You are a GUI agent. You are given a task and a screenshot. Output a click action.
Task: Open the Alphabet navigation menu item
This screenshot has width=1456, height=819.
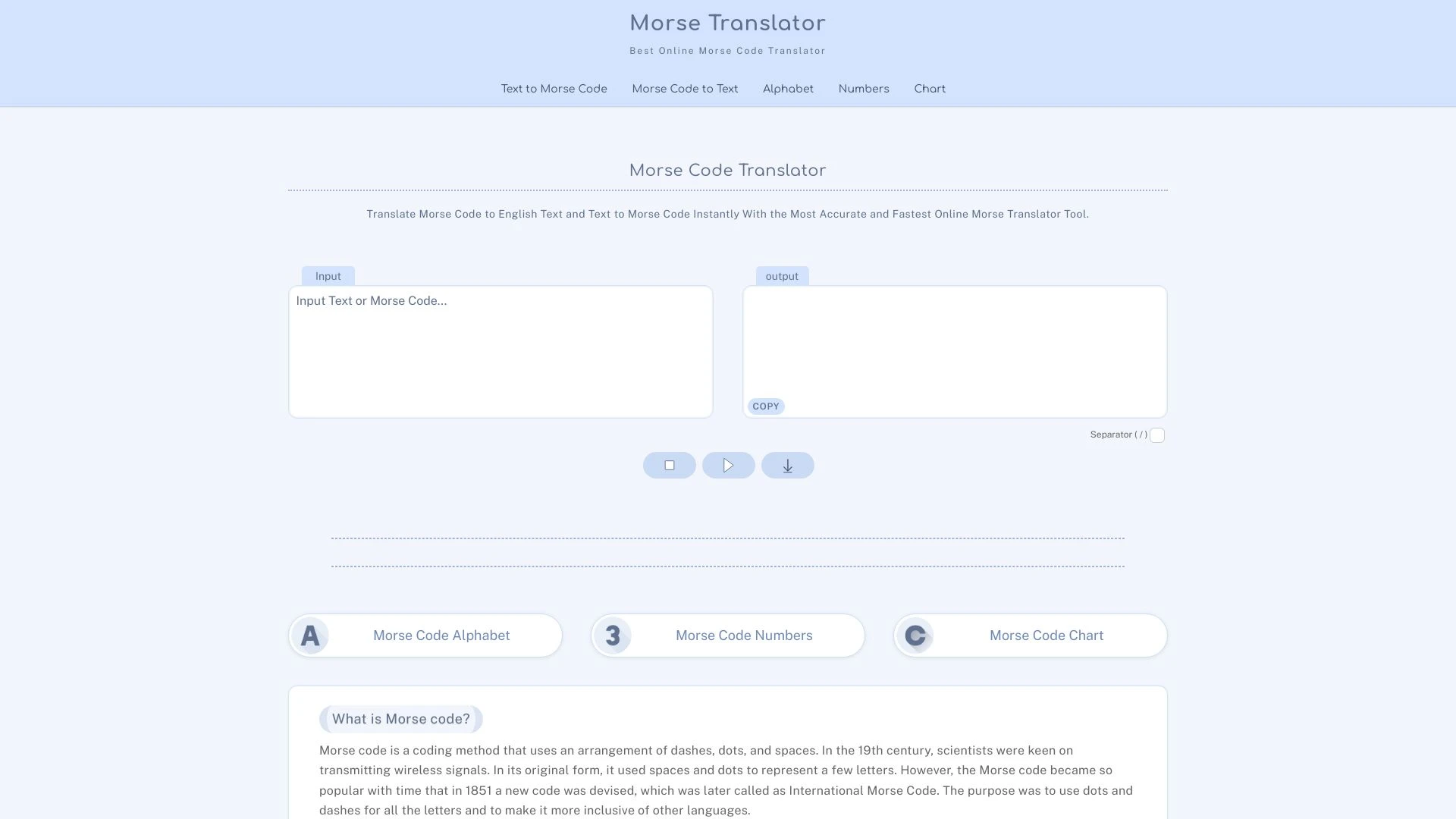point(787,88)
